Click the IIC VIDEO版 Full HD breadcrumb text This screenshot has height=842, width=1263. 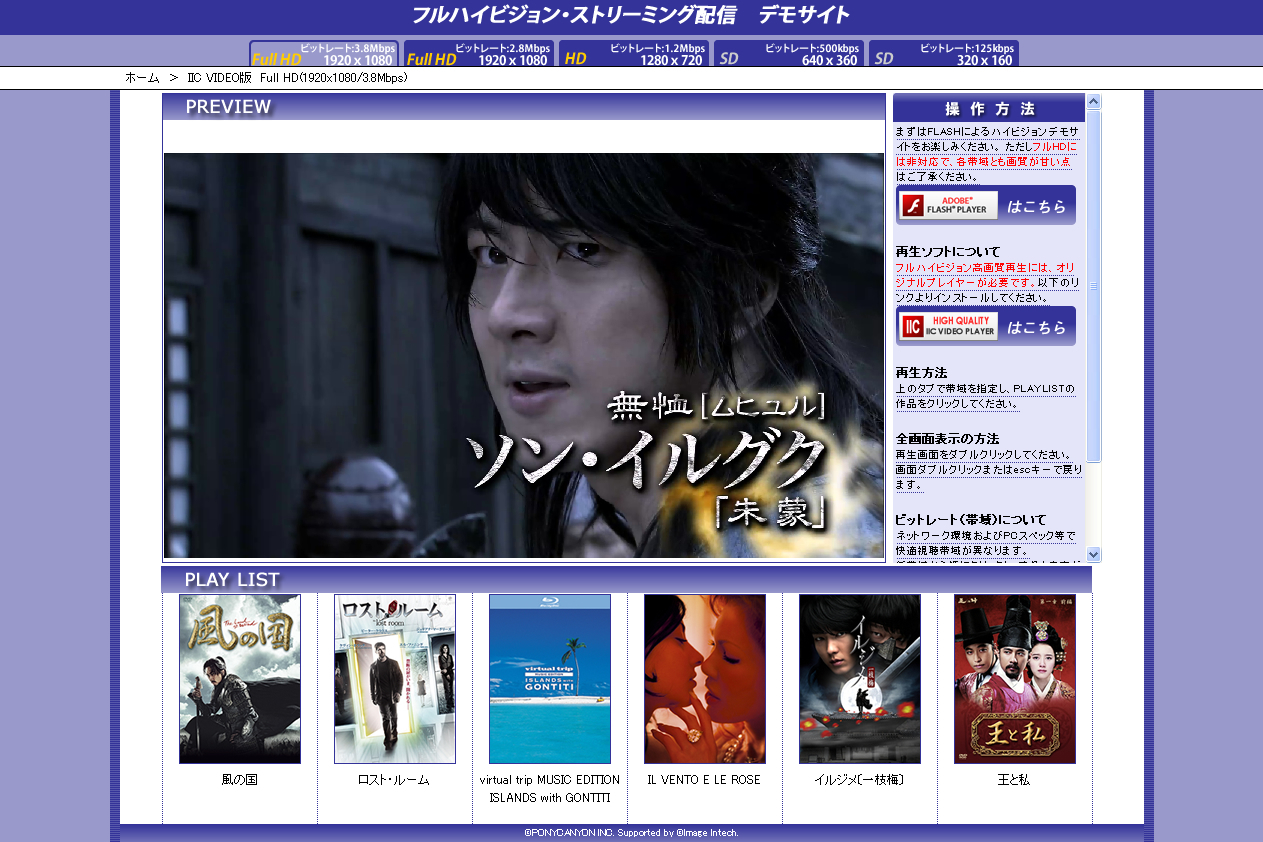297,77
